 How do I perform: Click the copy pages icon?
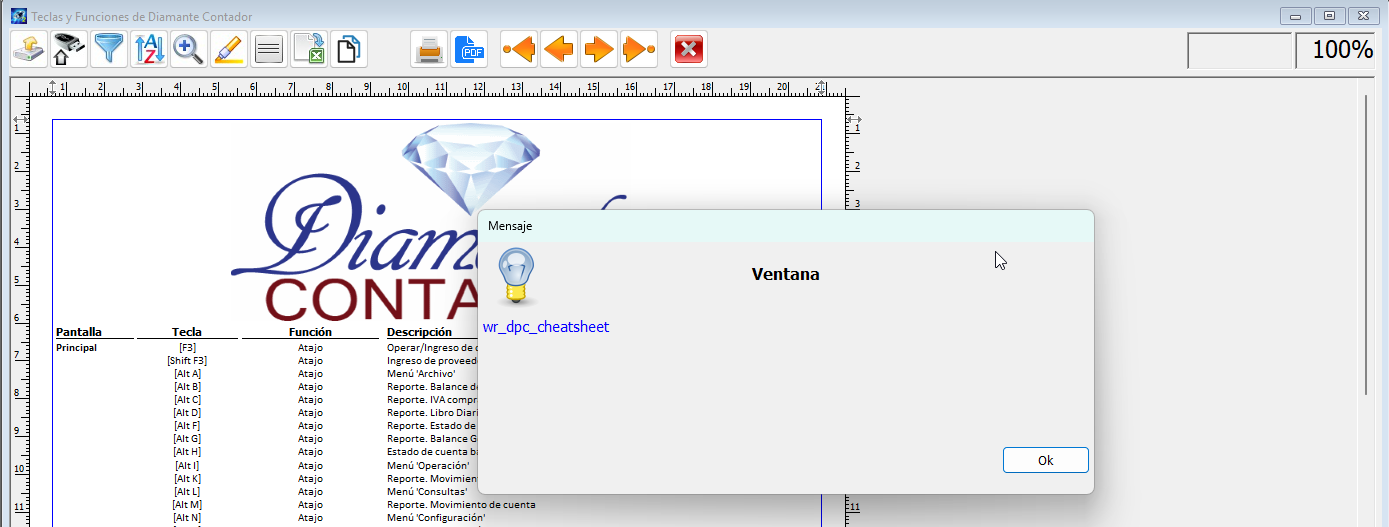point(349,48)
